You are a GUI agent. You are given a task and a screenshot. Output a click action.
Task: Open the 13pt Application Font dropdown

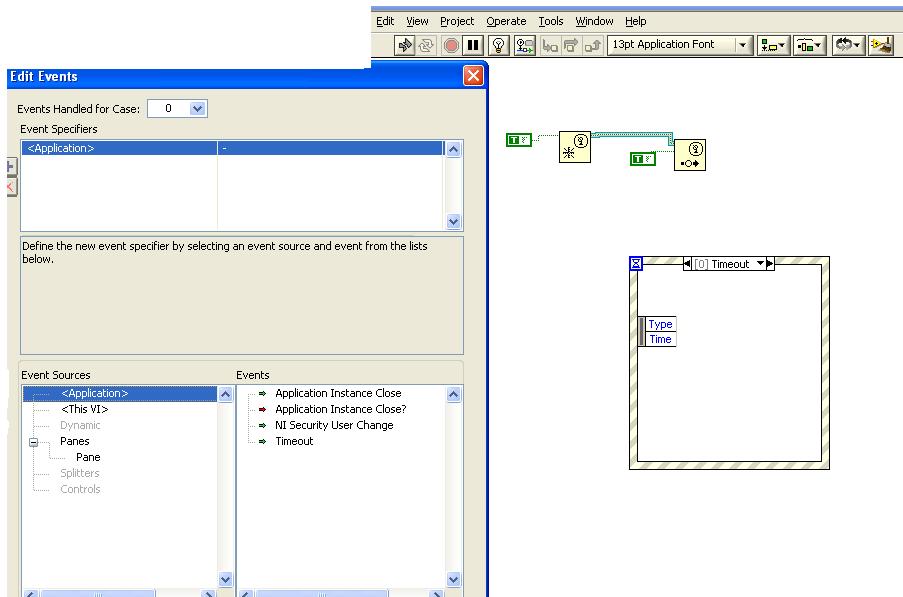pos(680,45)
